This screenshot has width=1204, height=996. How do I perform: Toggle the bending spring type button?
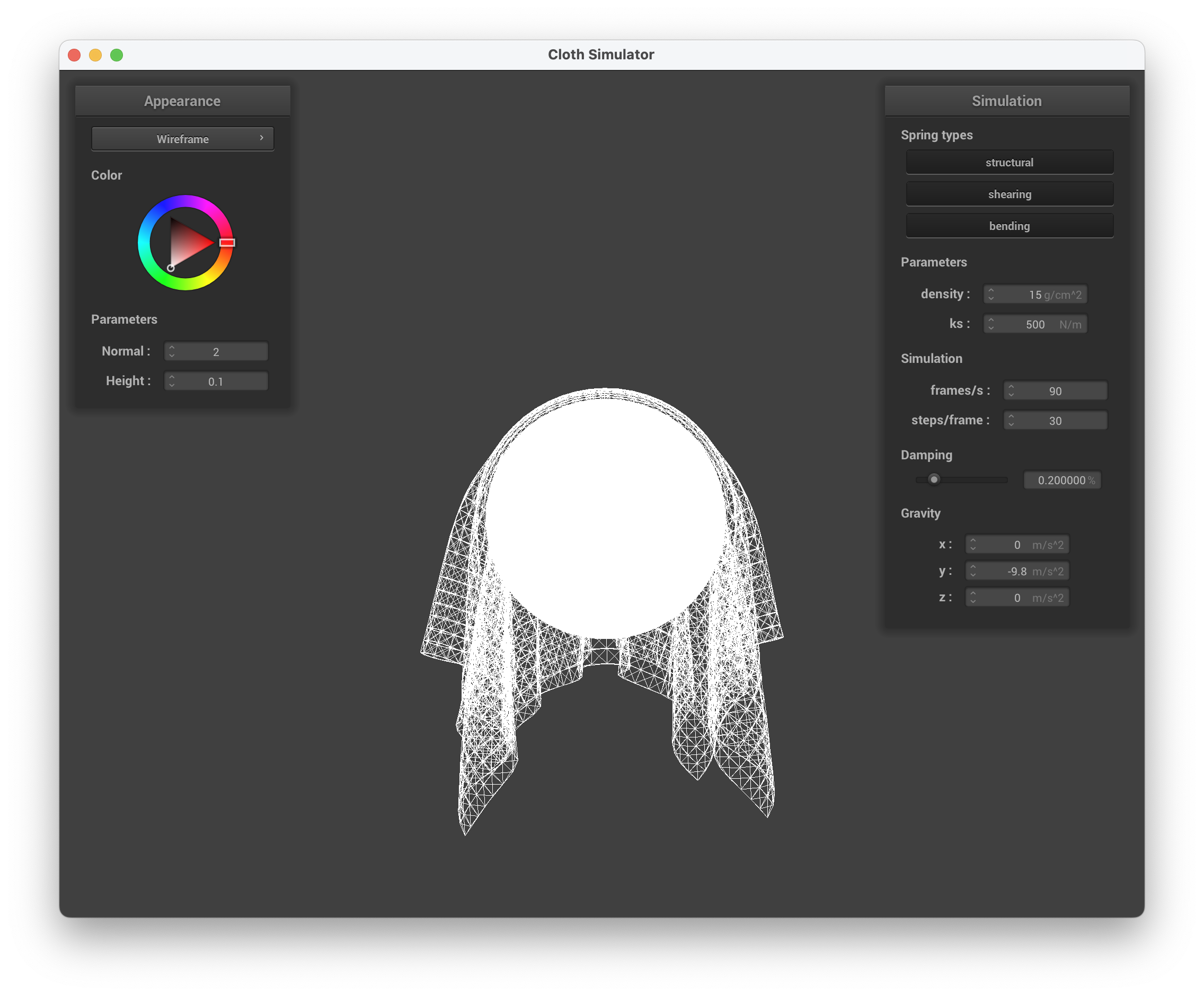pos(1009,226)
